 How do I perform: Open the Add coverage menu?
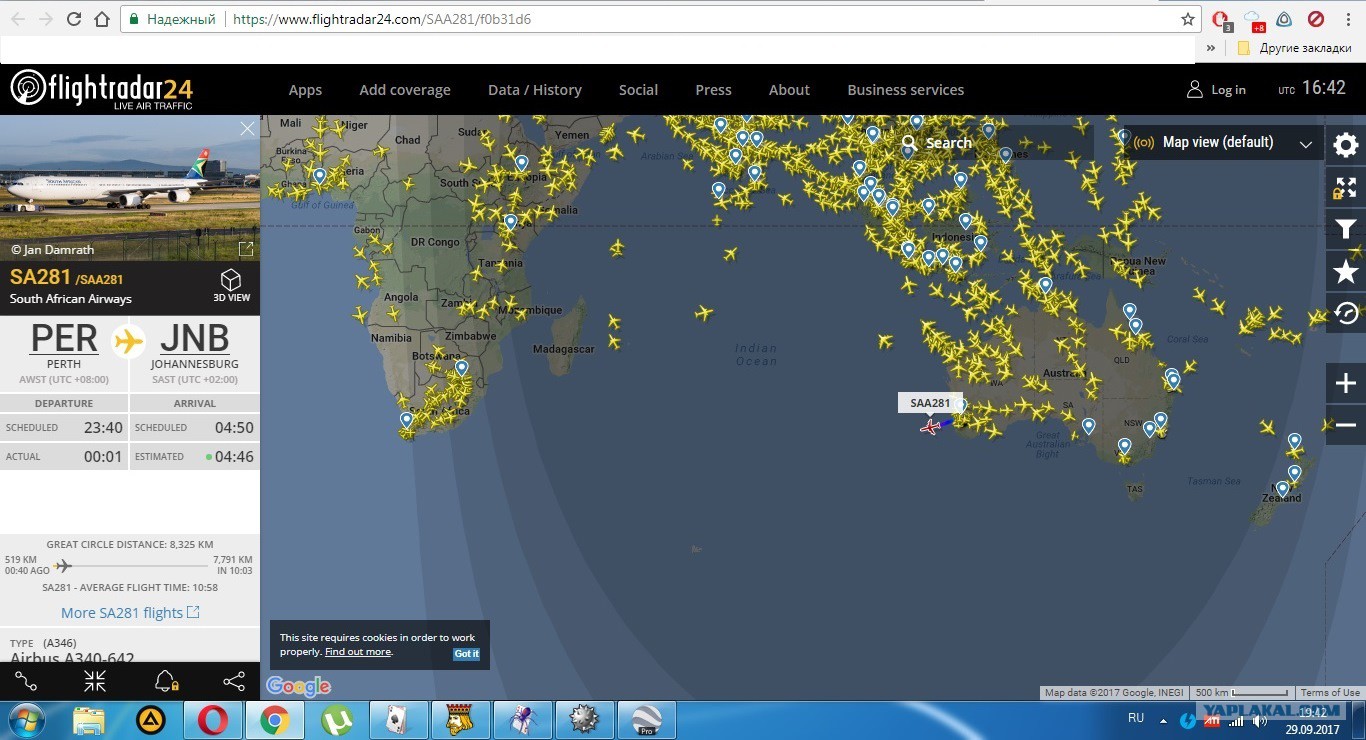pyautogui.click(x=405, y=90)
